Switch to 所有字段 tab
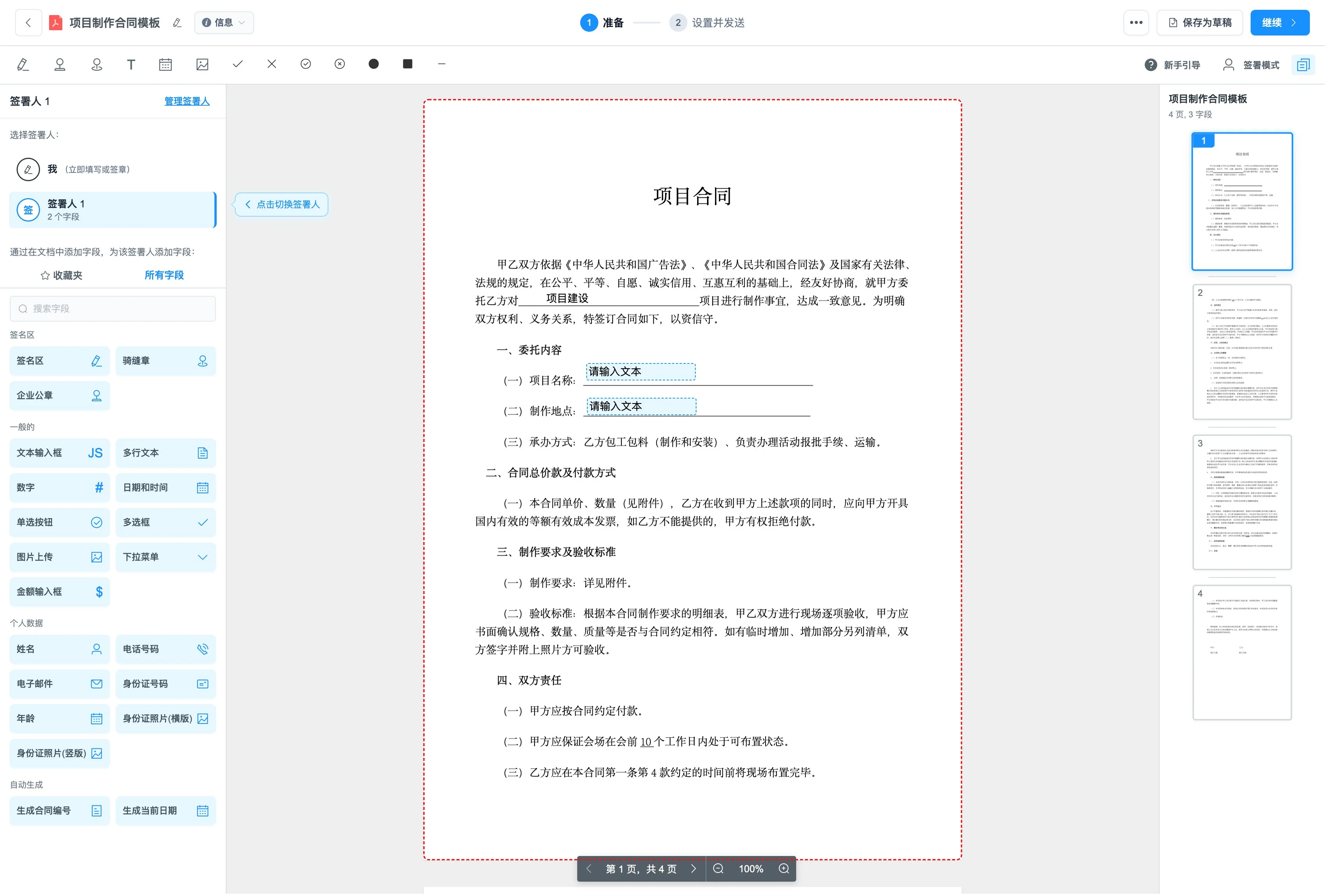Viewport: 1325px width, 896px height. tap(164, 275)
